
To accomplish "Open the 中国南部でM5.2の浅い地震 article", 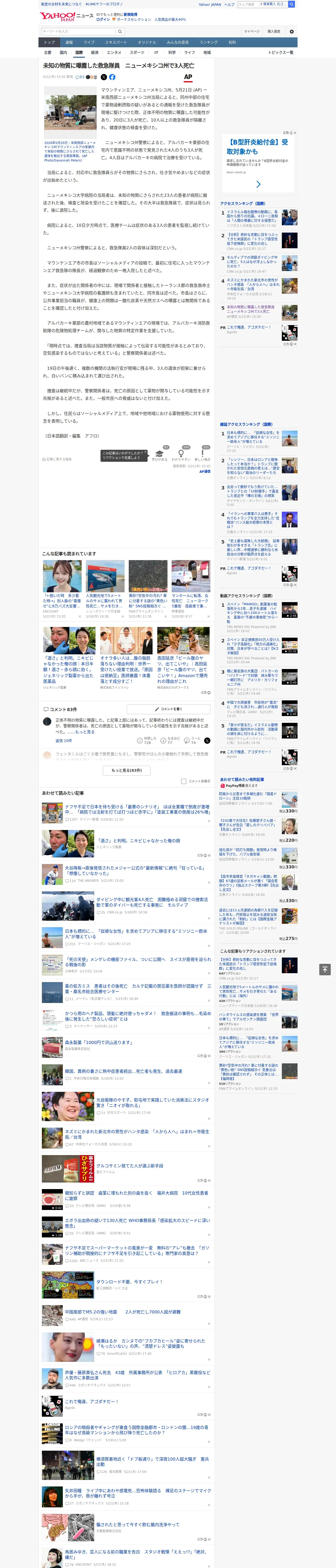I will click(x=122, y=1312).
